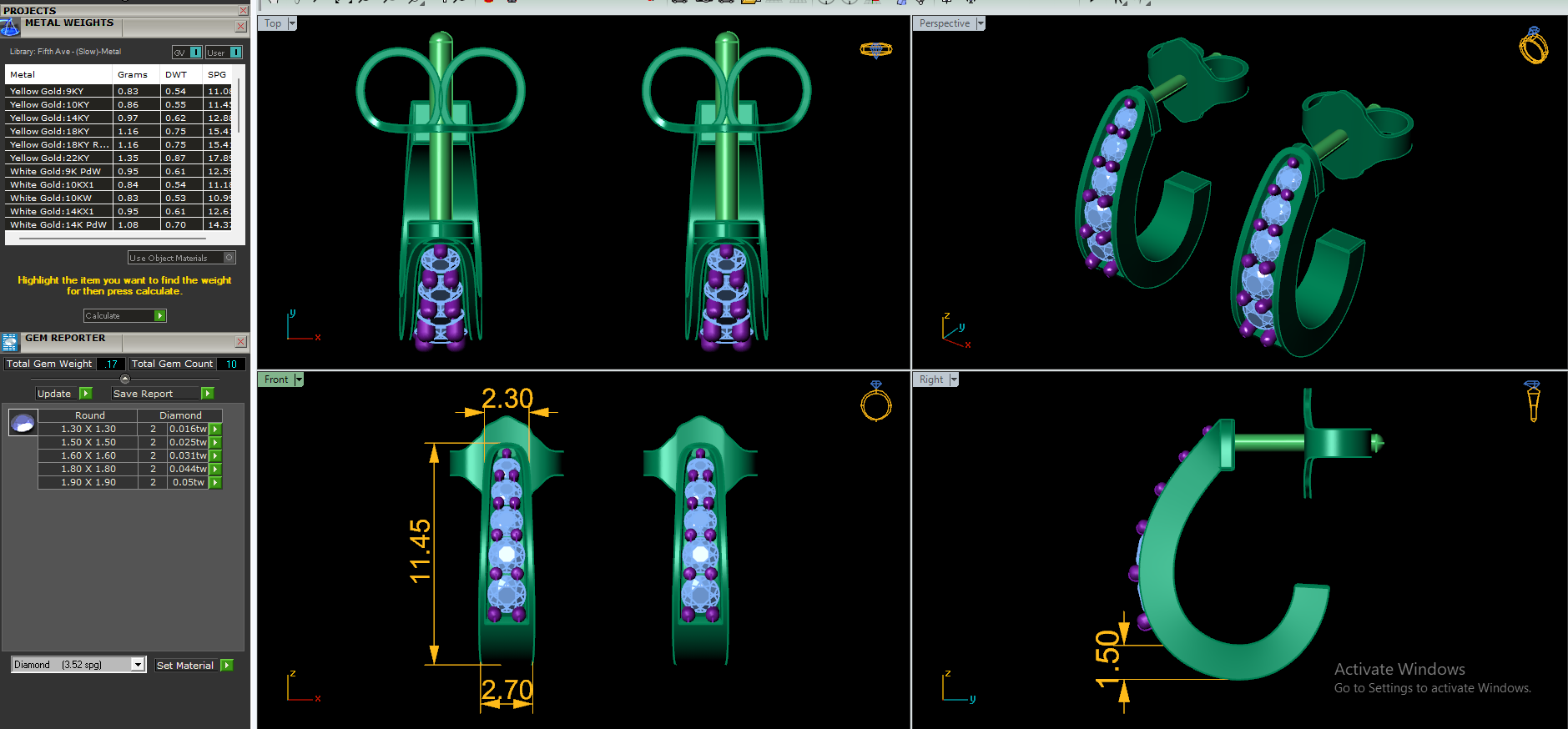Viewport: 1568px width, 729px height.
Task: Click the Calculate button
Action: pyautogui.click(x=125, y=316)
